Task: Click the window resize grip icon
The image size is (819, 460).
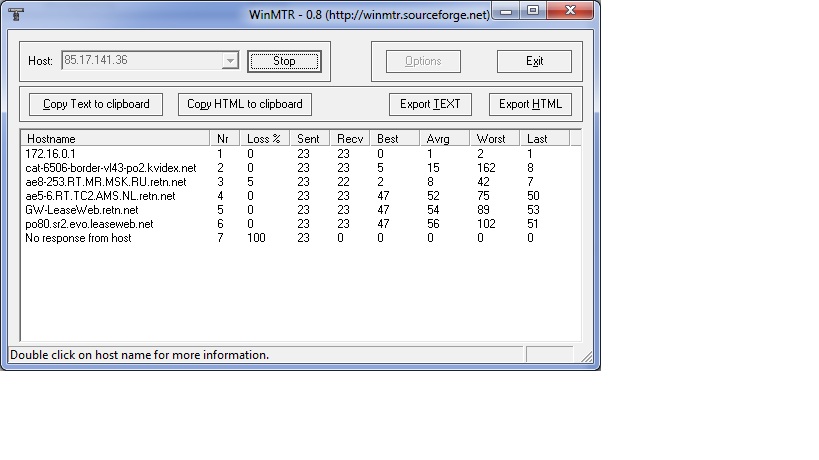Action: (587, 357)
